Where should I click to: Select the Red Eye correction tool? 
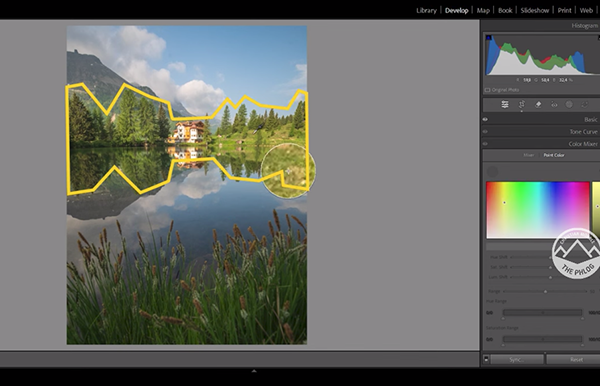(x=554, y=104)
